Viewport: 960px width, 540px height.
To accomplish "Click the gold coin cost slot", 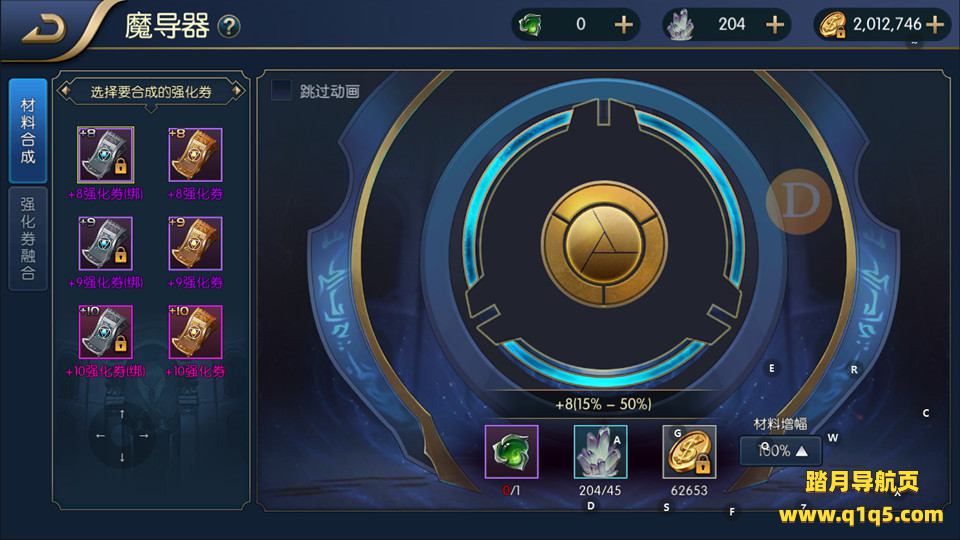I will click(x=689, y=452).
